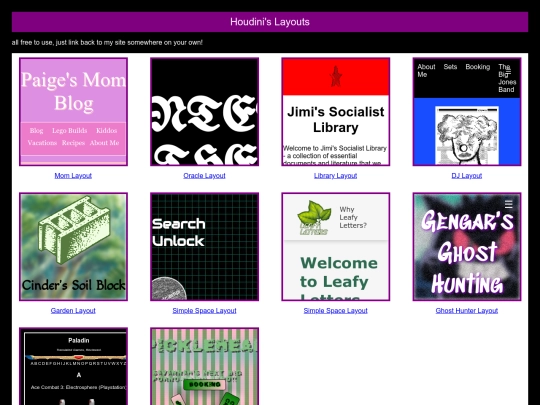
Task: Open the DJ Layout link
Action: point(467,176)
